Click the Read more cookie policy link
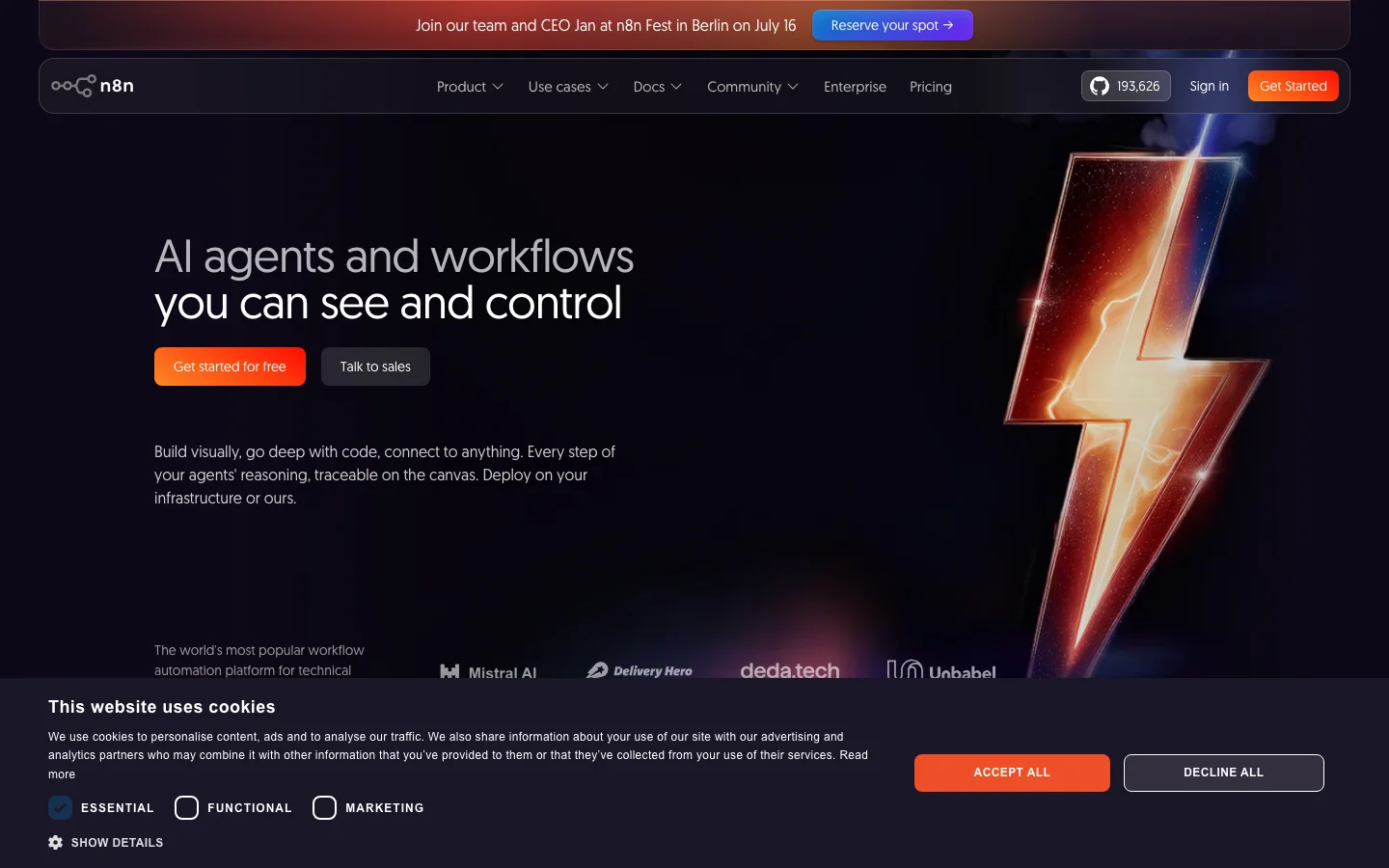The image size is (1389, 868). 854,755
